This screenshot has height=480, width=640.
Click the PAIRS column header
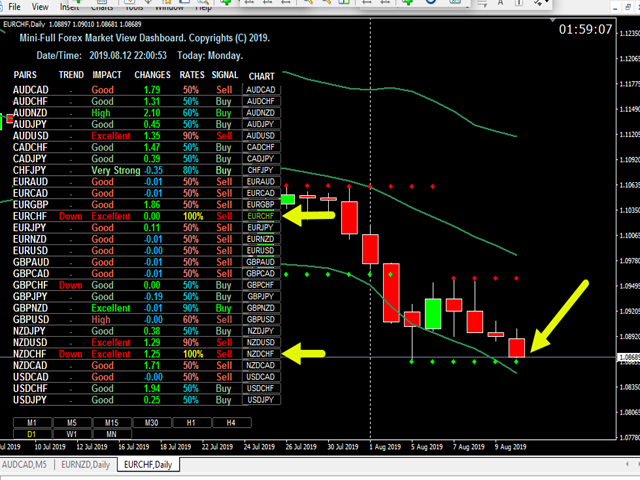[x=25, y=75]
